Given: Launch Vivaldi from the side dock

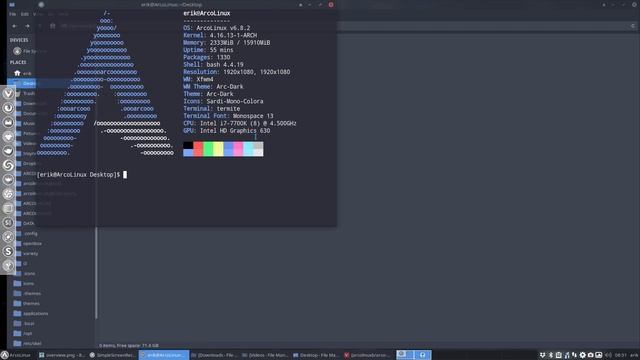Looking at the screenshot, I should tap(8, 93).
